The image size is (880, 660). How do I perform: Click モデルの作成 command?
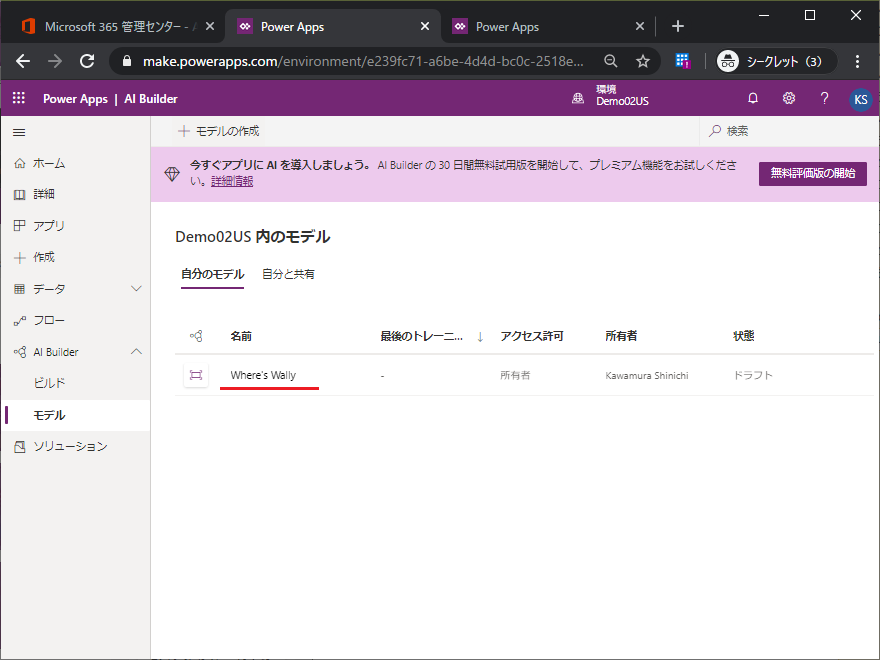[219, 131]
